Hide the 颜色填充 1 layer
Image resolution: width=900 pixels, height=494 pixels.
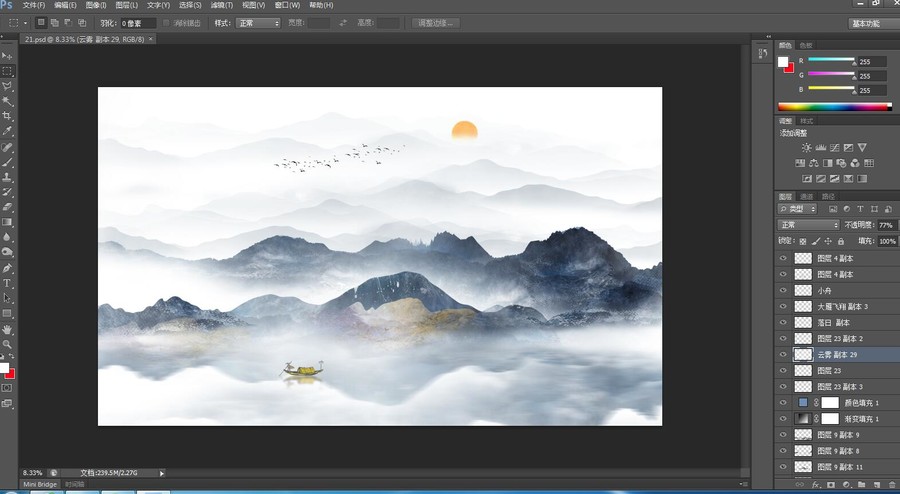tap(783, 403)
